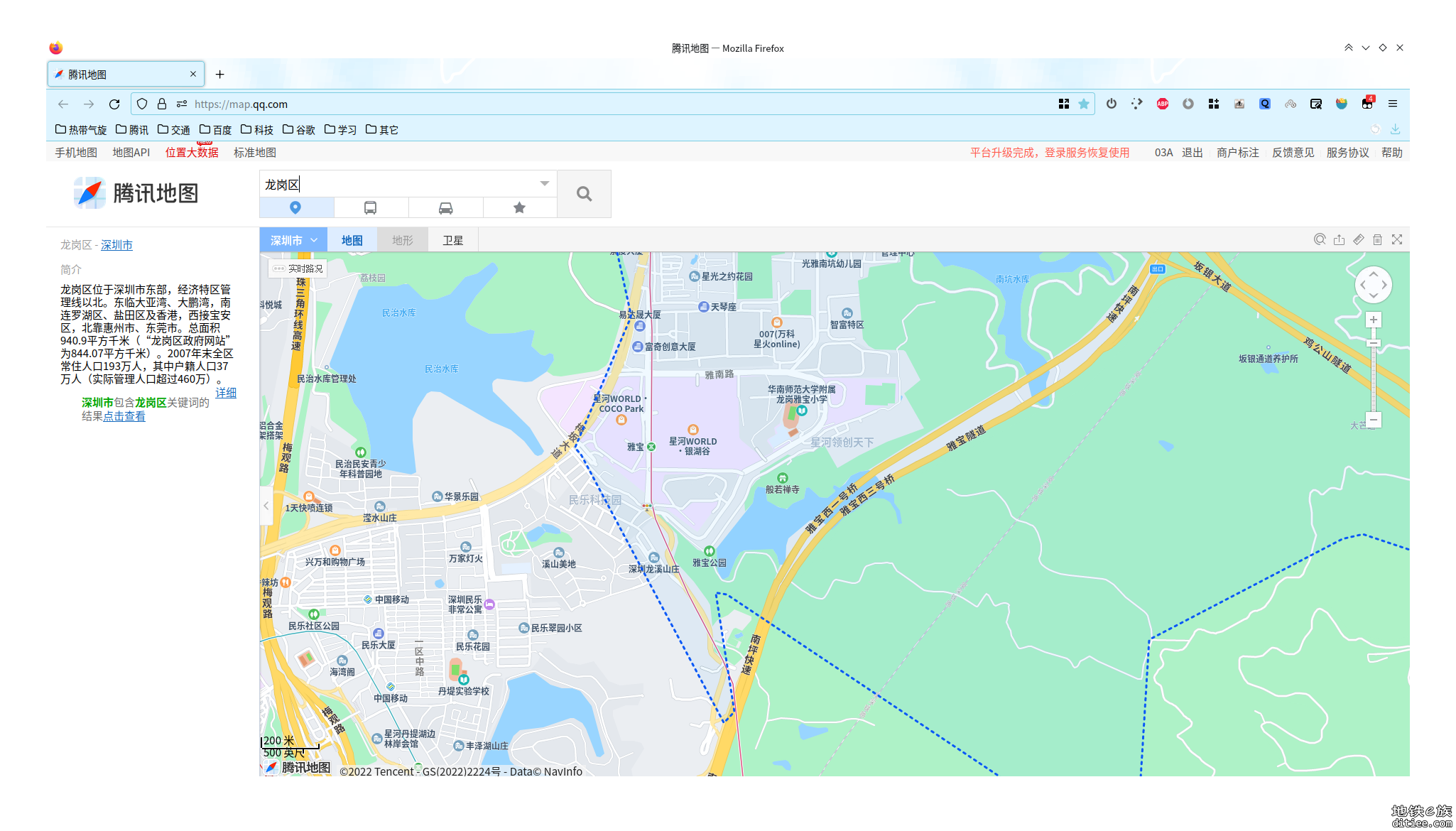Image resolution: width=1456 pixels, height=831 pixels.
Task: Click the power icon extension in Firefox toolbar
Action: pyautogui.click(x=1112, y=104)
